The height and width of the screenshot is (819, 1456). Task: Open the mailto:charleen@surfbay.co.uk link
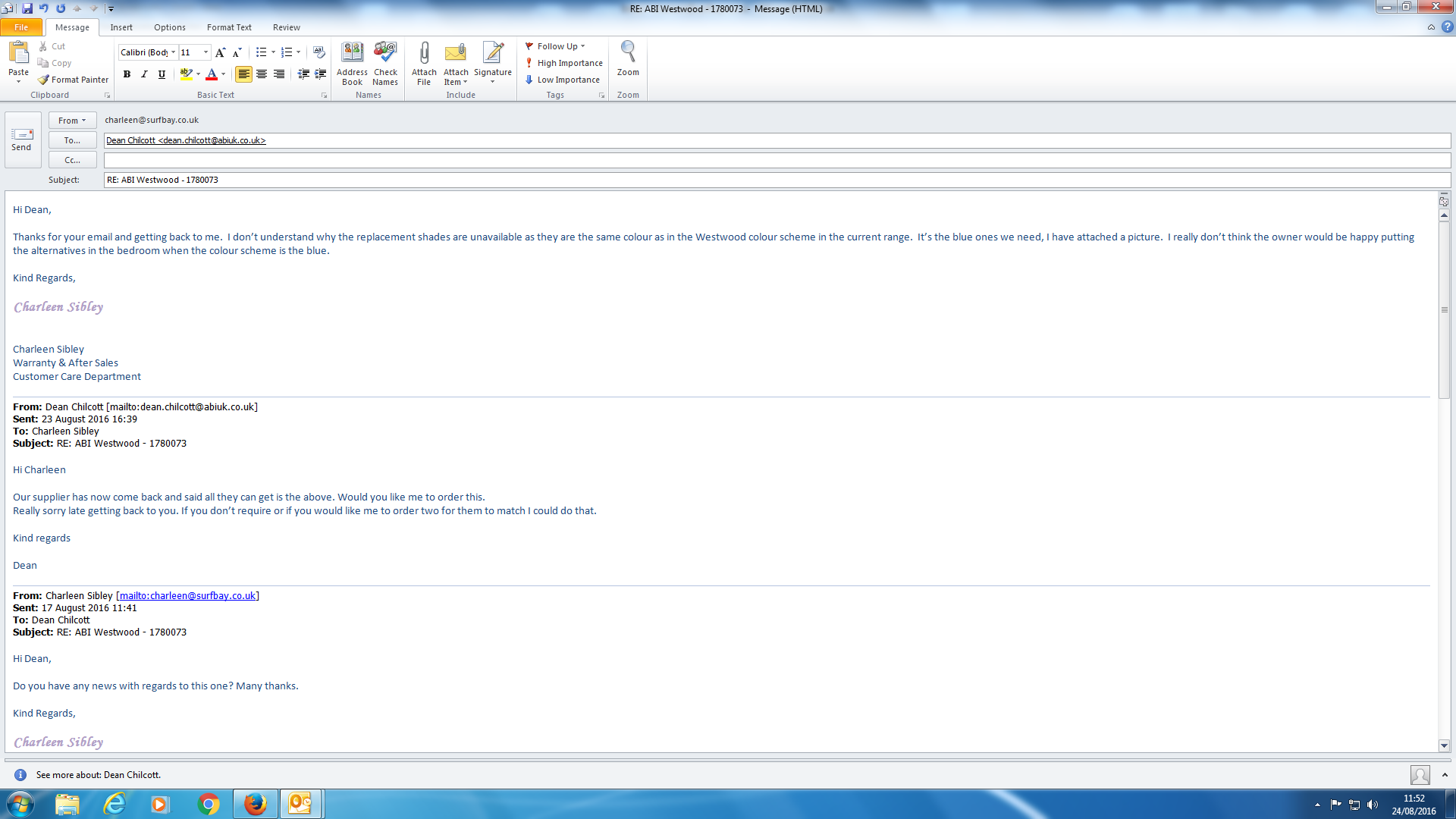(187, 596)
